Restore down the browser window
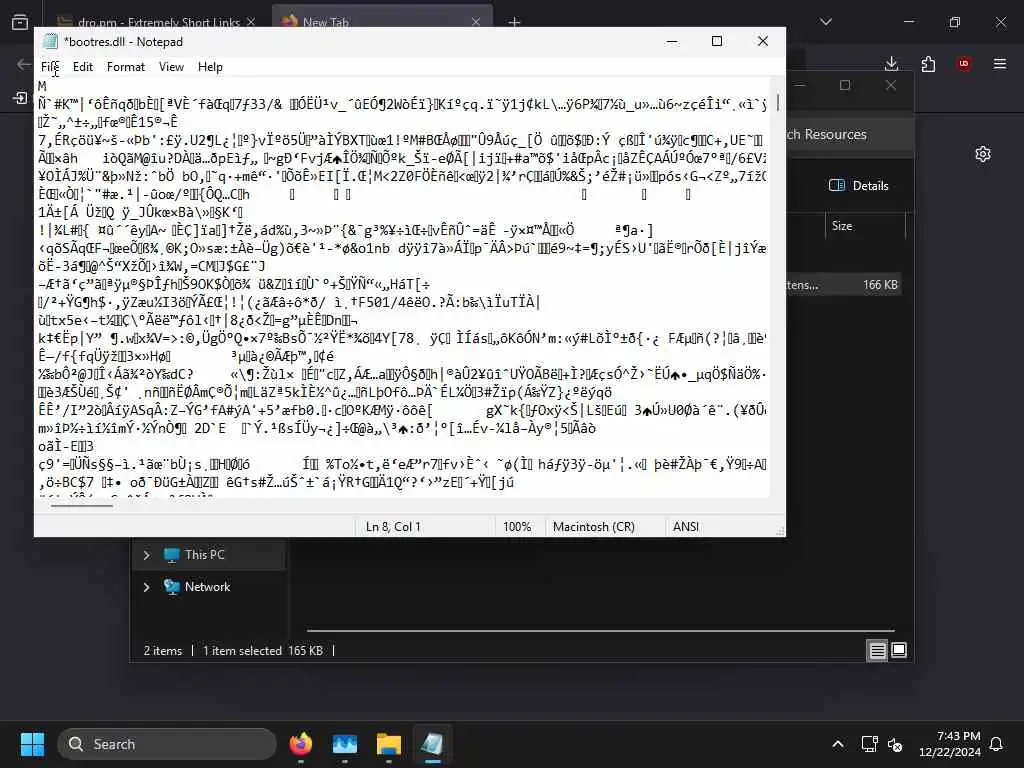 955,22
